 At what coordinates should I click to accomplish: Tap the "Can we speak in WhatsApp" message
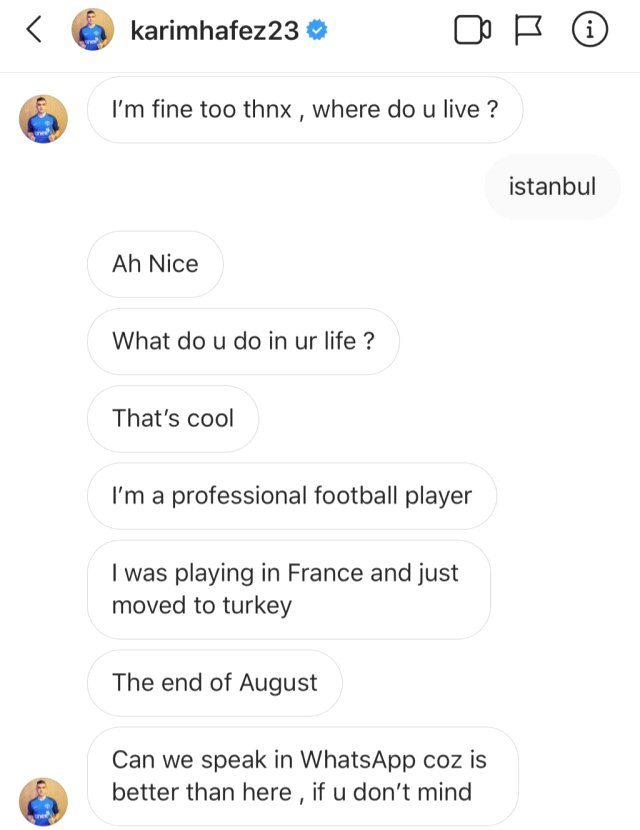301,776
